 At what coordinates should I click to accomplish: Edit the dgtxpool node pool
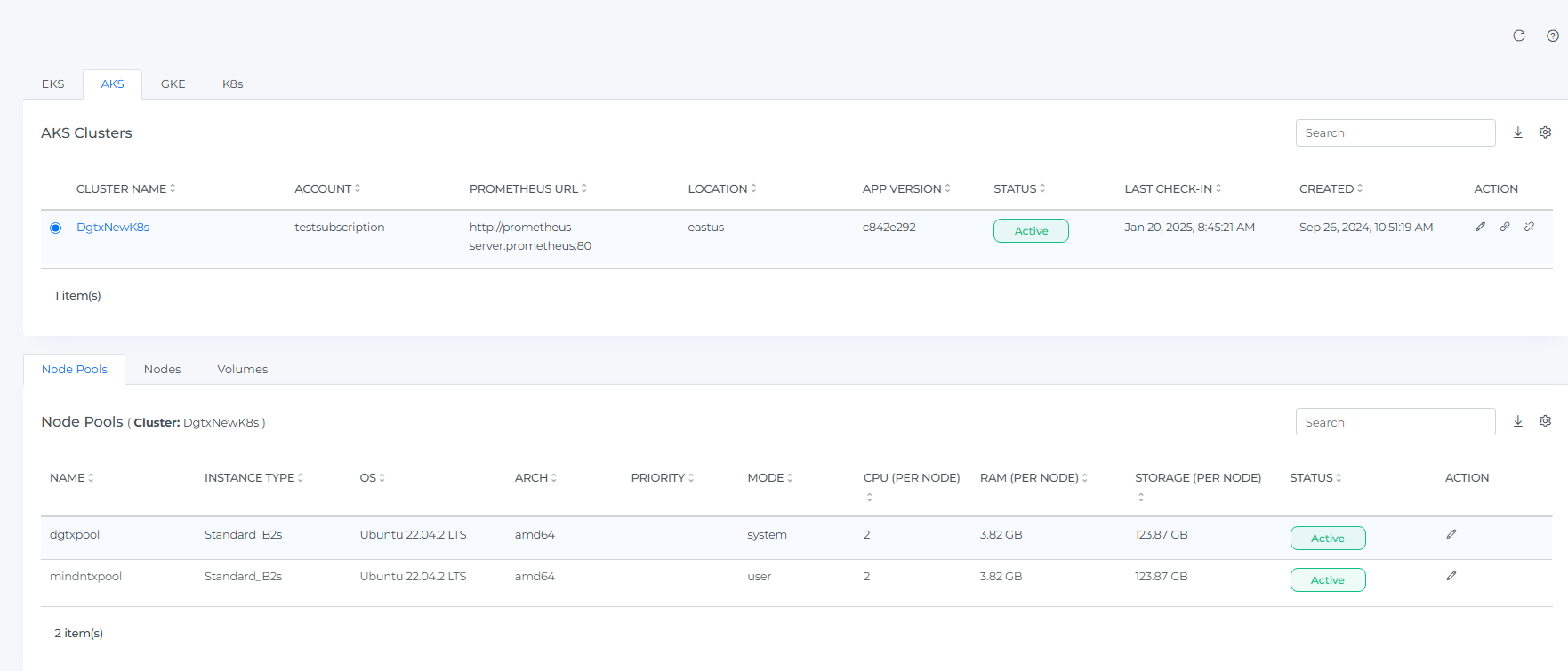tap(1451, 534)
